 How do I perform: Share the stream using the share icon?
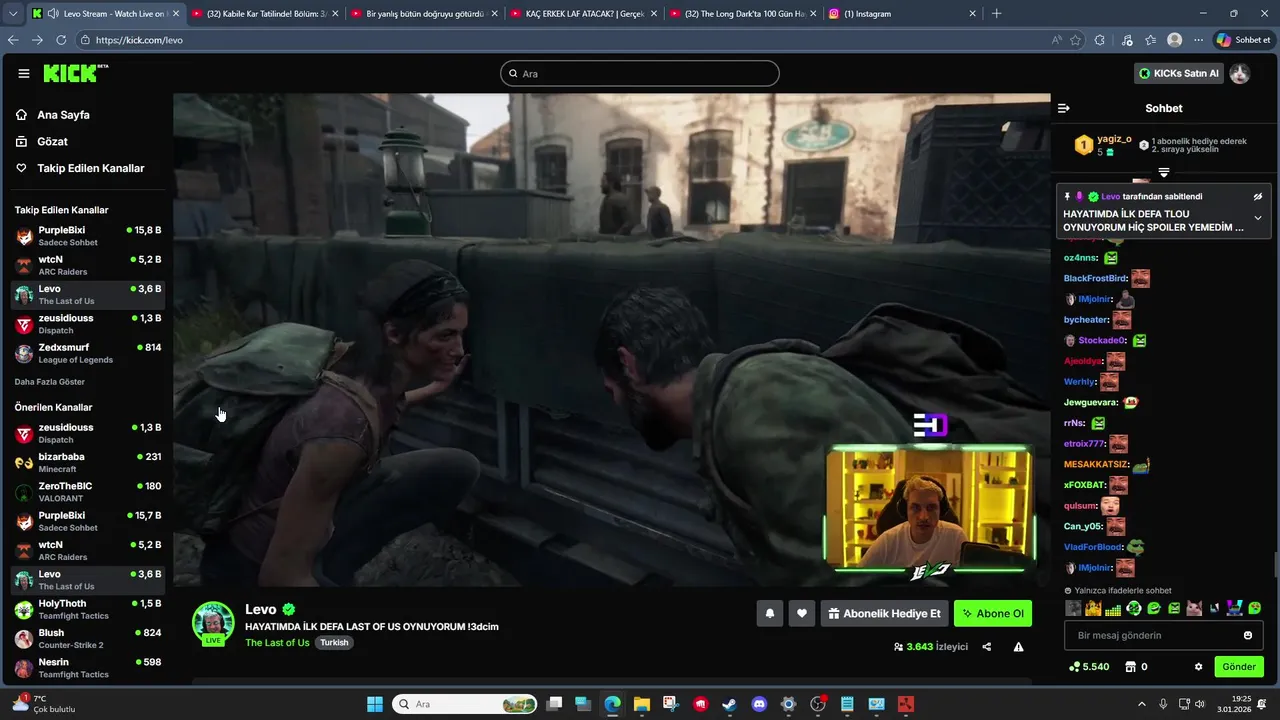[987, 647]
